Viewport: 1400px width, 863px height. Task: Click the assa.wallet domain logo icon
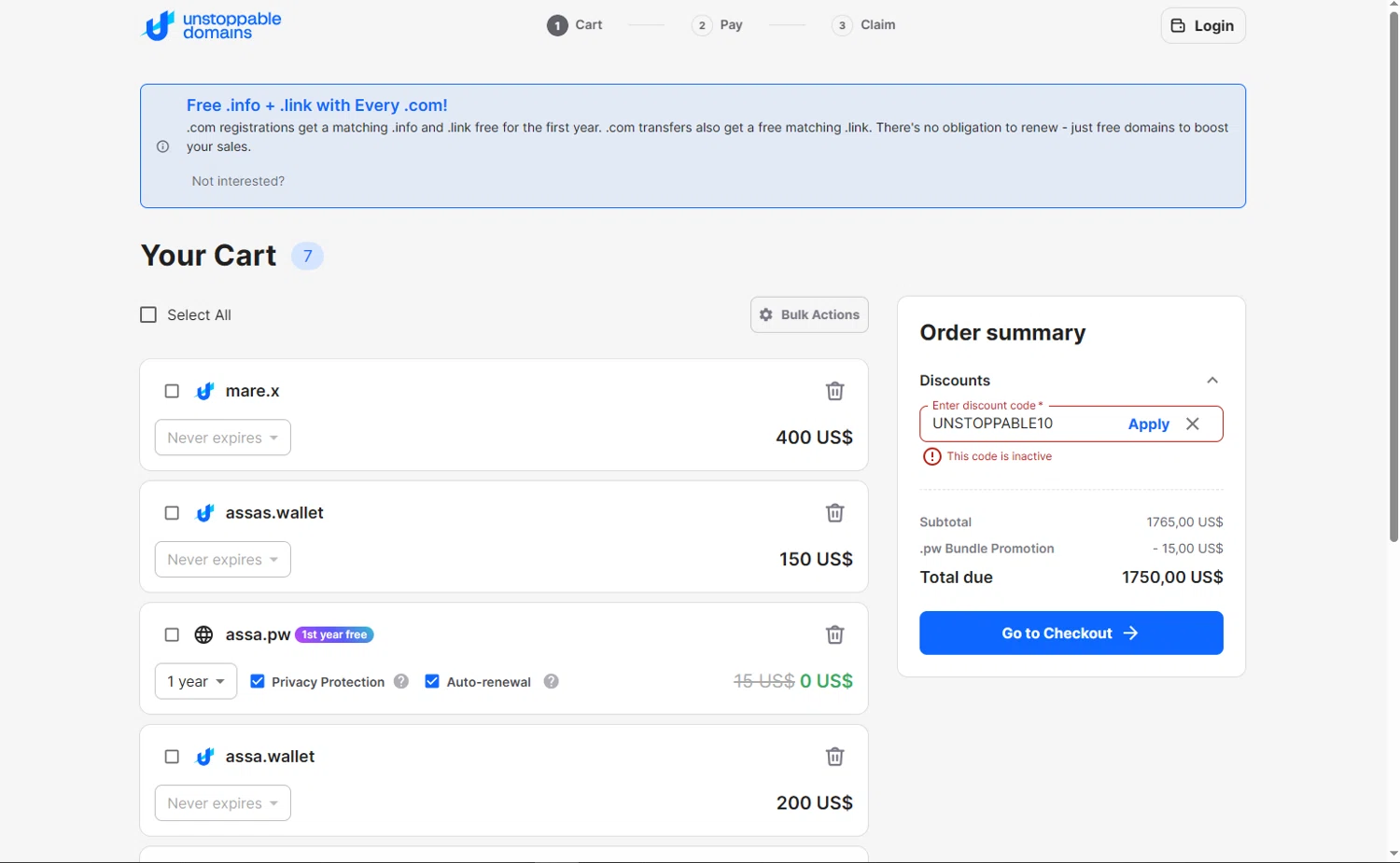(x=204, y=757)
